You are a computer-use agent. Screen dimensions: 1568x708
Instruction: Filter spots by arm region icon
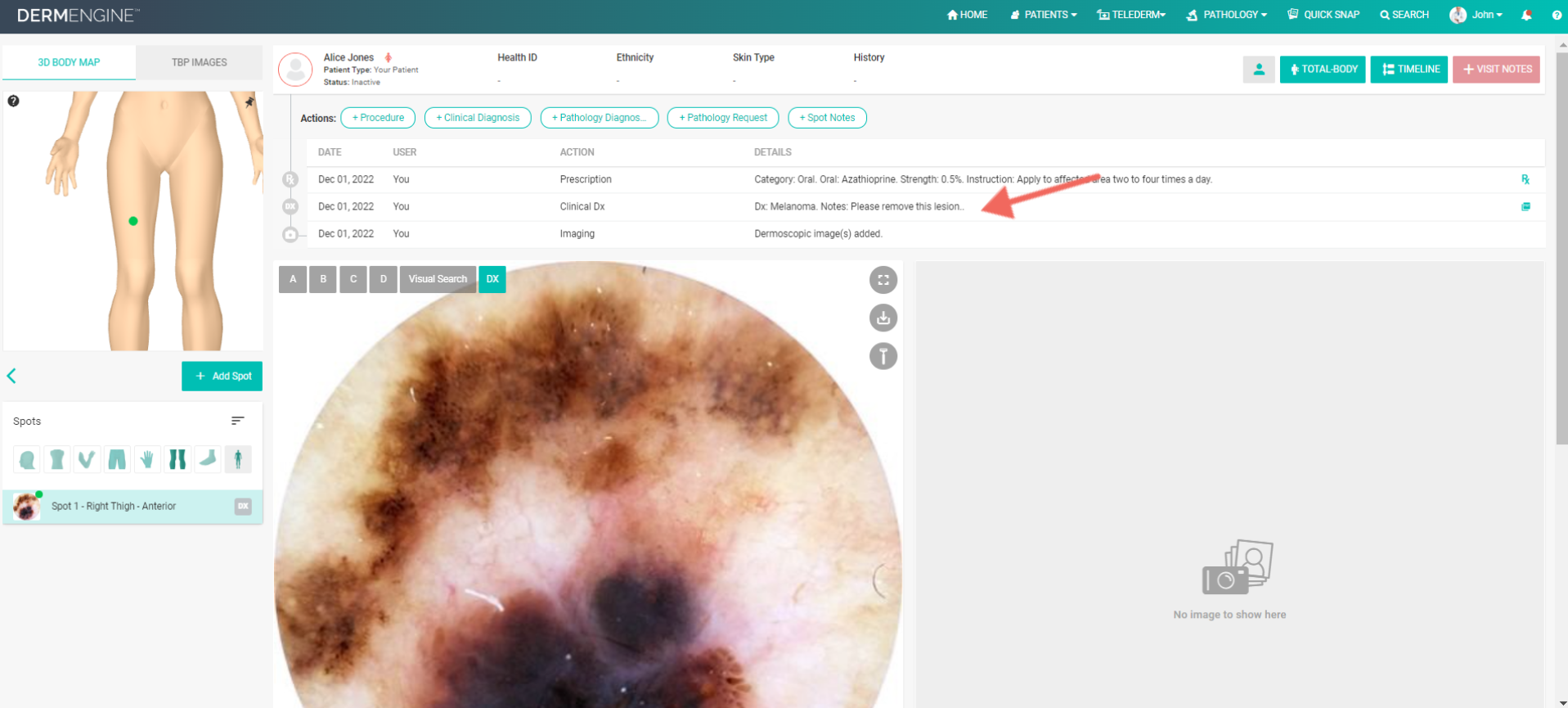[x=87, y=459]
